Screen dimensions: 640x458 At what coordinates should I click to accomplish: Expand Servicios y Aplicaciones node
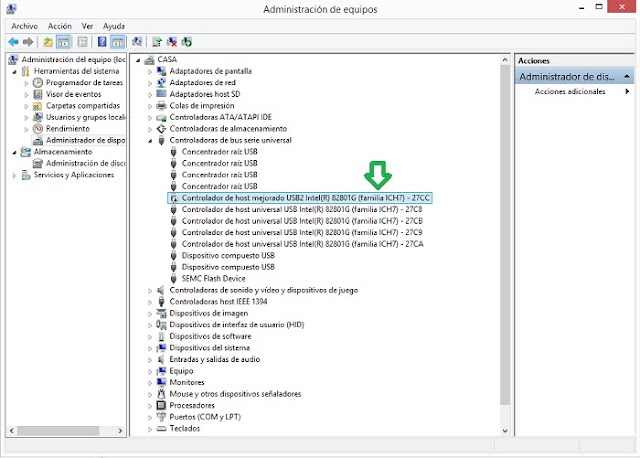pos(14,175)
